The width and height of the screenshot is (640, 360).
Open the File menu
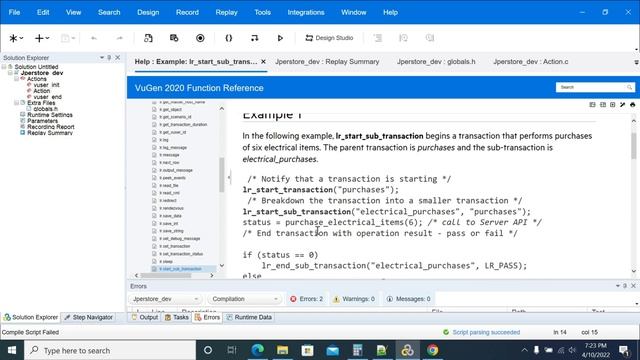click(14, 12)
